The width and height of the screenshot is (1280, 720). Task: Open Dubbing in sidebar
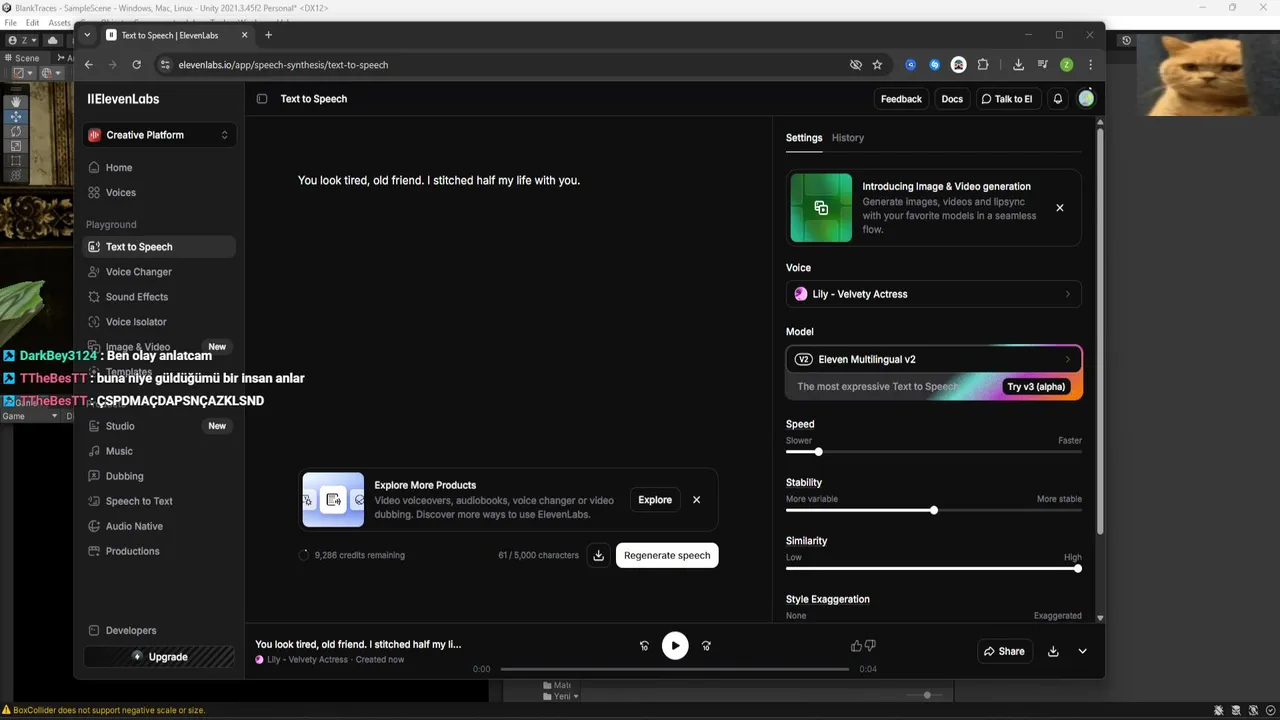click(160, 476)
